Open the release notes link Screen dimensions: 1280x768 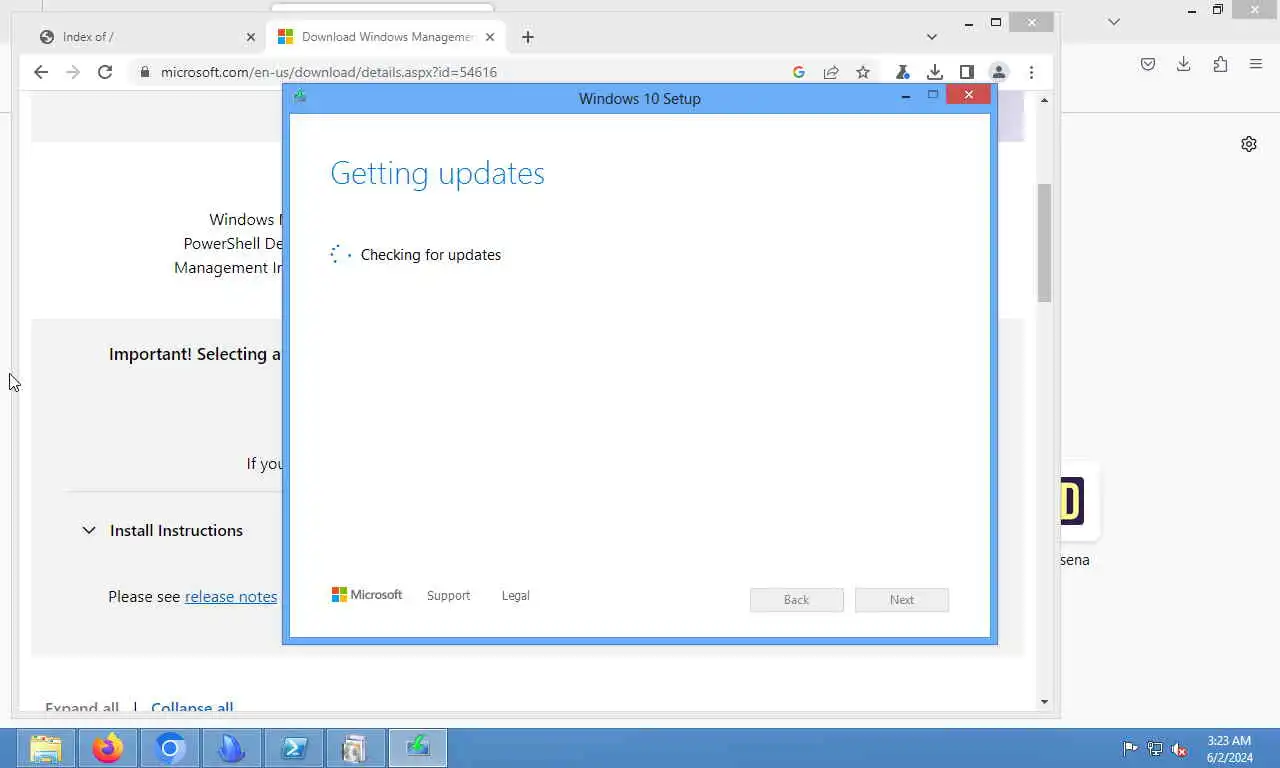pos(231,596)
